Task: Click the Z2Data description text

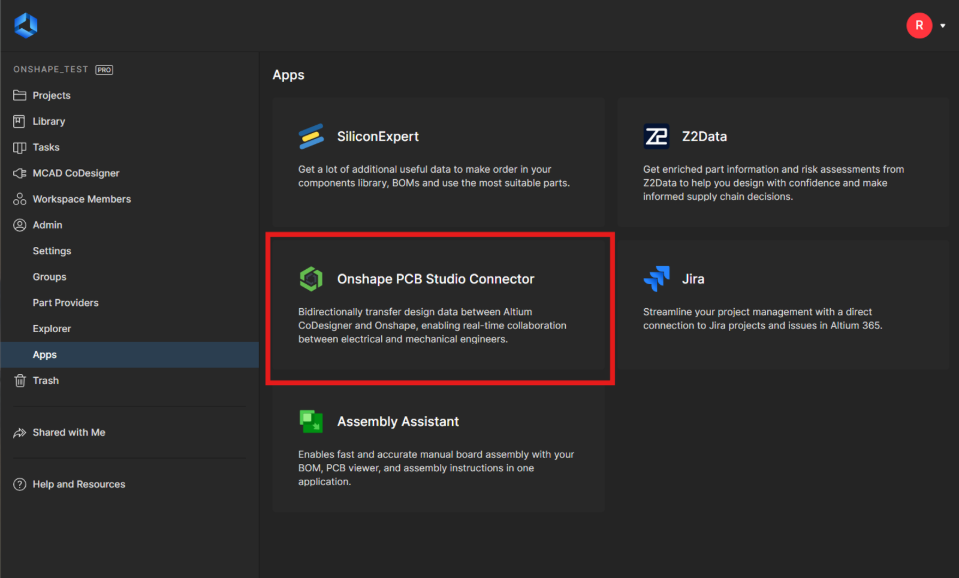Action: click(774, 183)
